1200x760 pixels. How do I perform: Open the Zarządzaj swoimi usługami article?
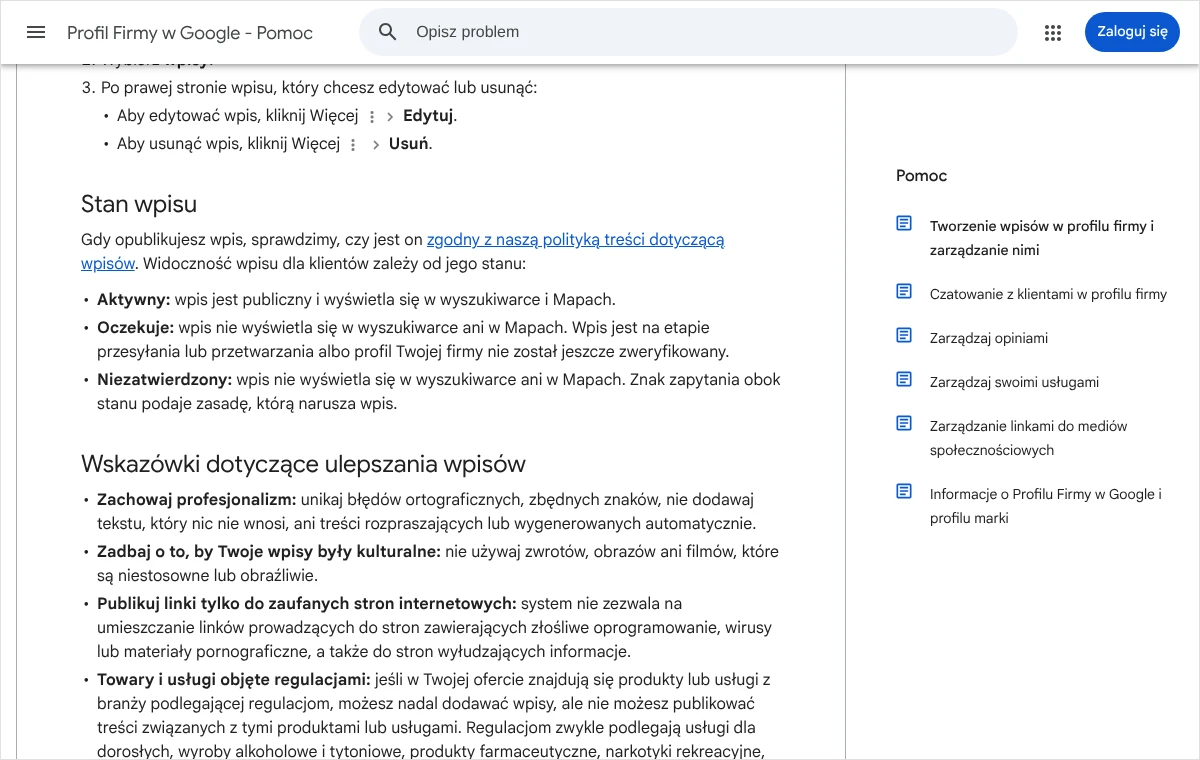point(1014,382)
